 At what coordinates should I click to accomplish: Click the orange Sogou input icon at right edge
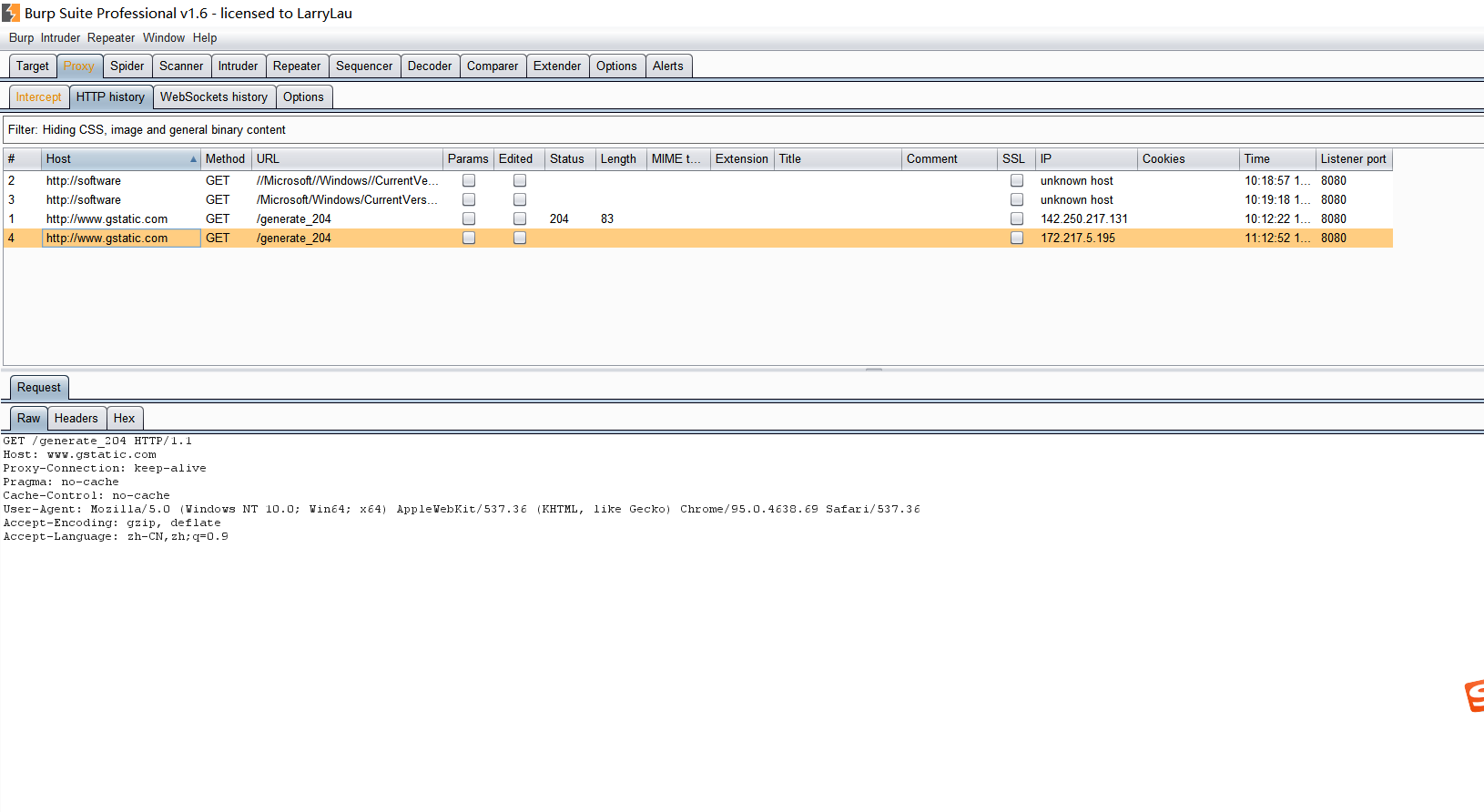pos(1475,695)
